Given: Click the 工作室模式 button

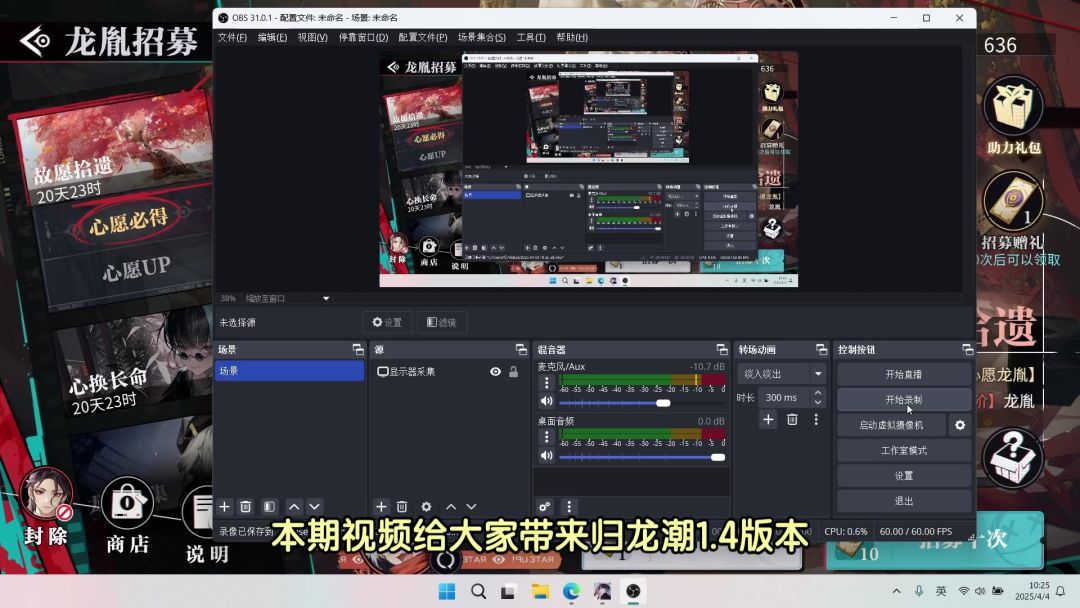Looking at the screenshot, I should coord(903,450).
